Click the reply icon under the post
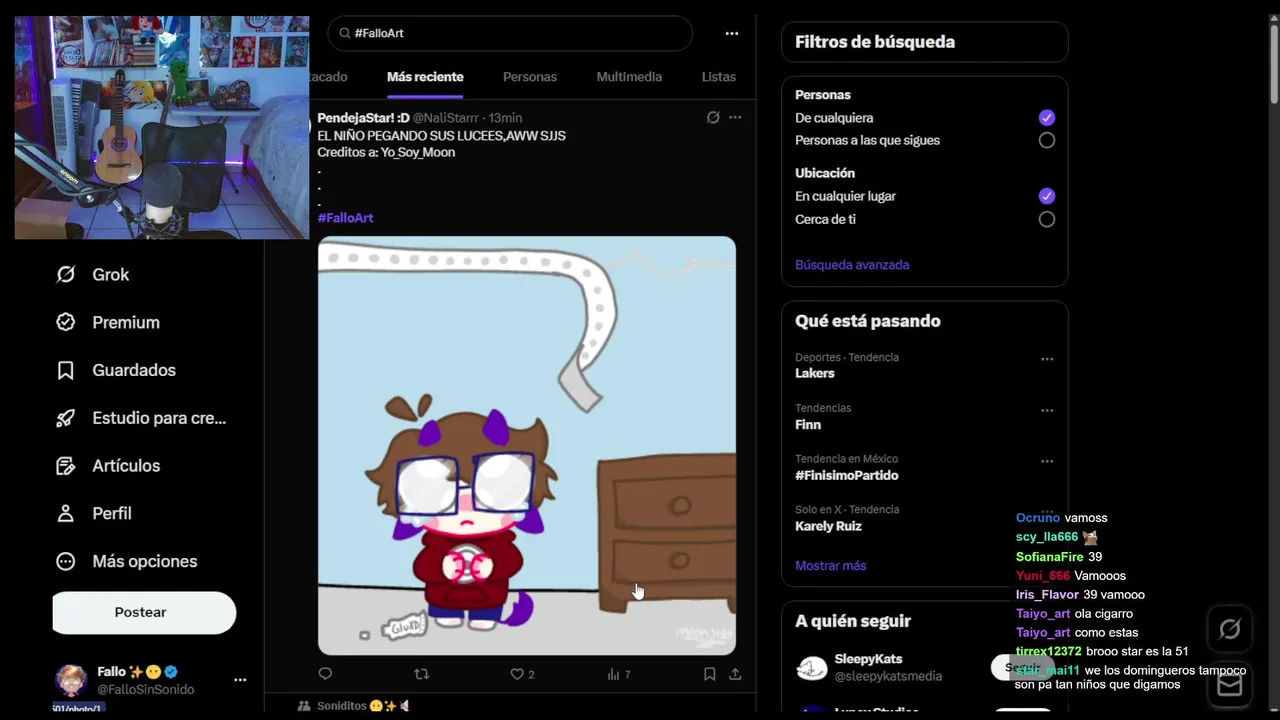This screenshot has width=1280, height=720. (x=325, y=674)
